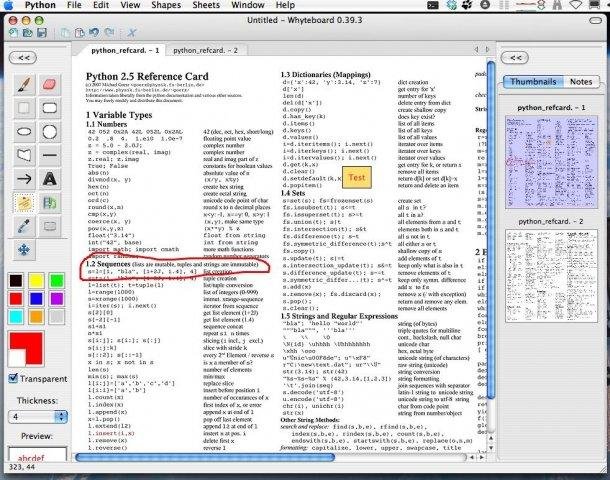The height and width of the screenshot is (480, 610).
Task: Open the Edit menu
Action: pyautogui.click(x=101, y=5)
